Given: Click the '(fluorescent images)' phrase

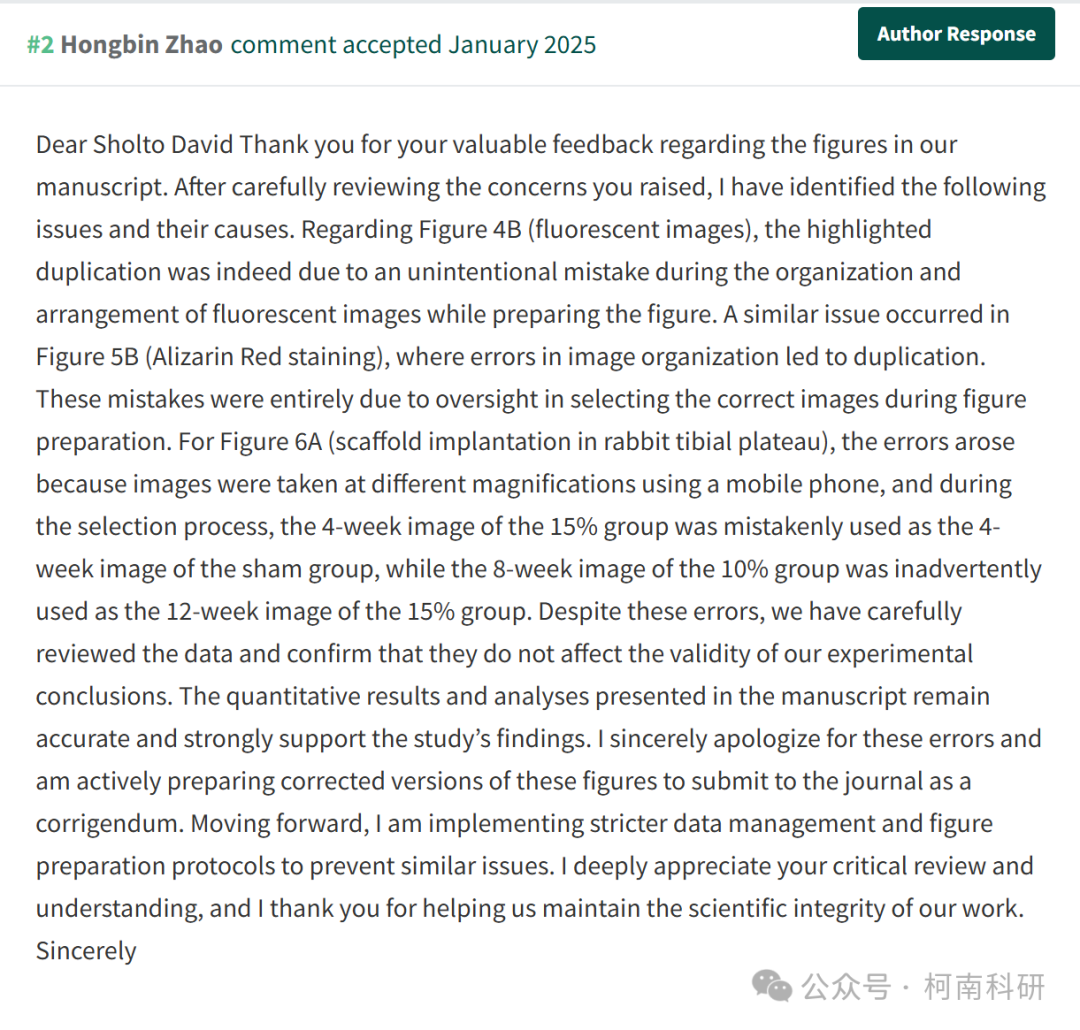Looking at the screenshot, I should (x=643, y=229).
